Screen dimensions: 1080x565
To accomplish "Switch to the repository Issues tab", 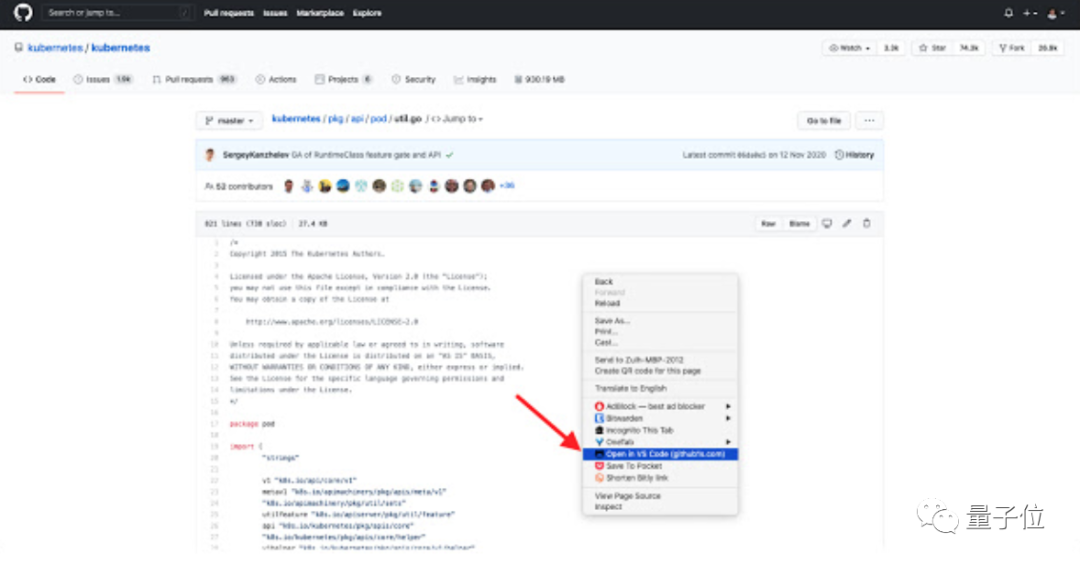I will pos(102,80).
